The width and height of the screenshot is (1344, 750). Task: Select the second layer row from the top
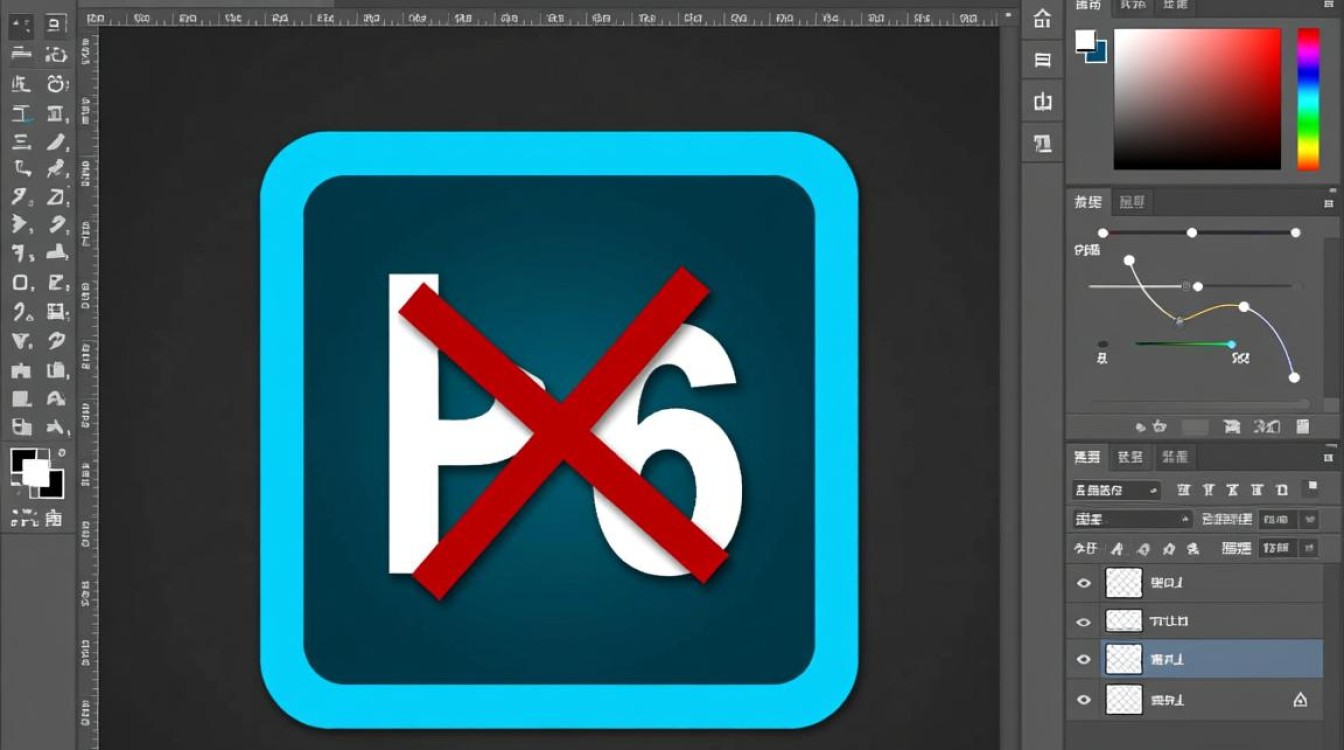pos(1194,622)
